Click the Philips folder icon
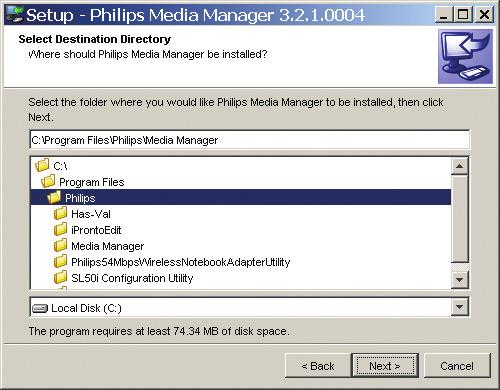 [54, 197]
